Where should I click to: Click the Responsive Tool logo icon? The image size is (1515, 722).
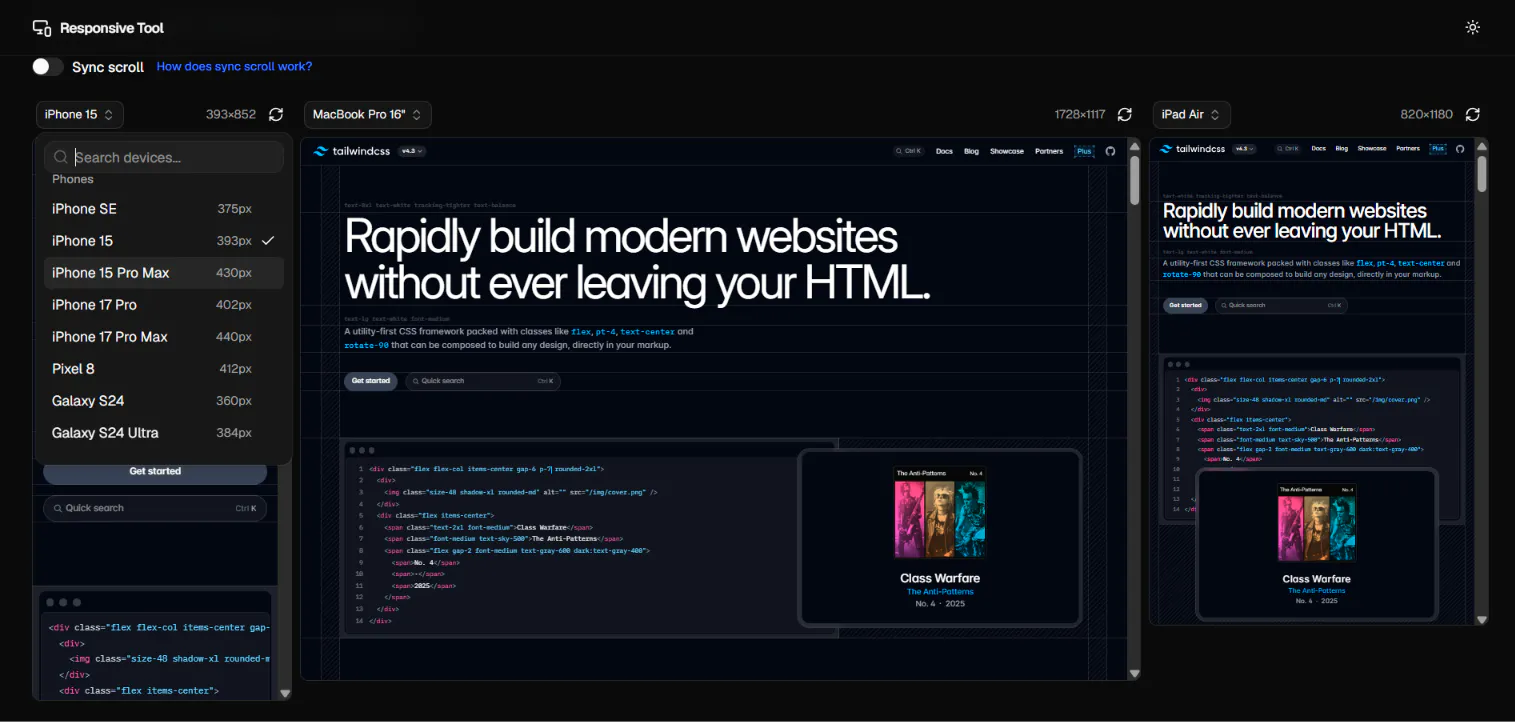pyautogui.click(x=42, y=28)
